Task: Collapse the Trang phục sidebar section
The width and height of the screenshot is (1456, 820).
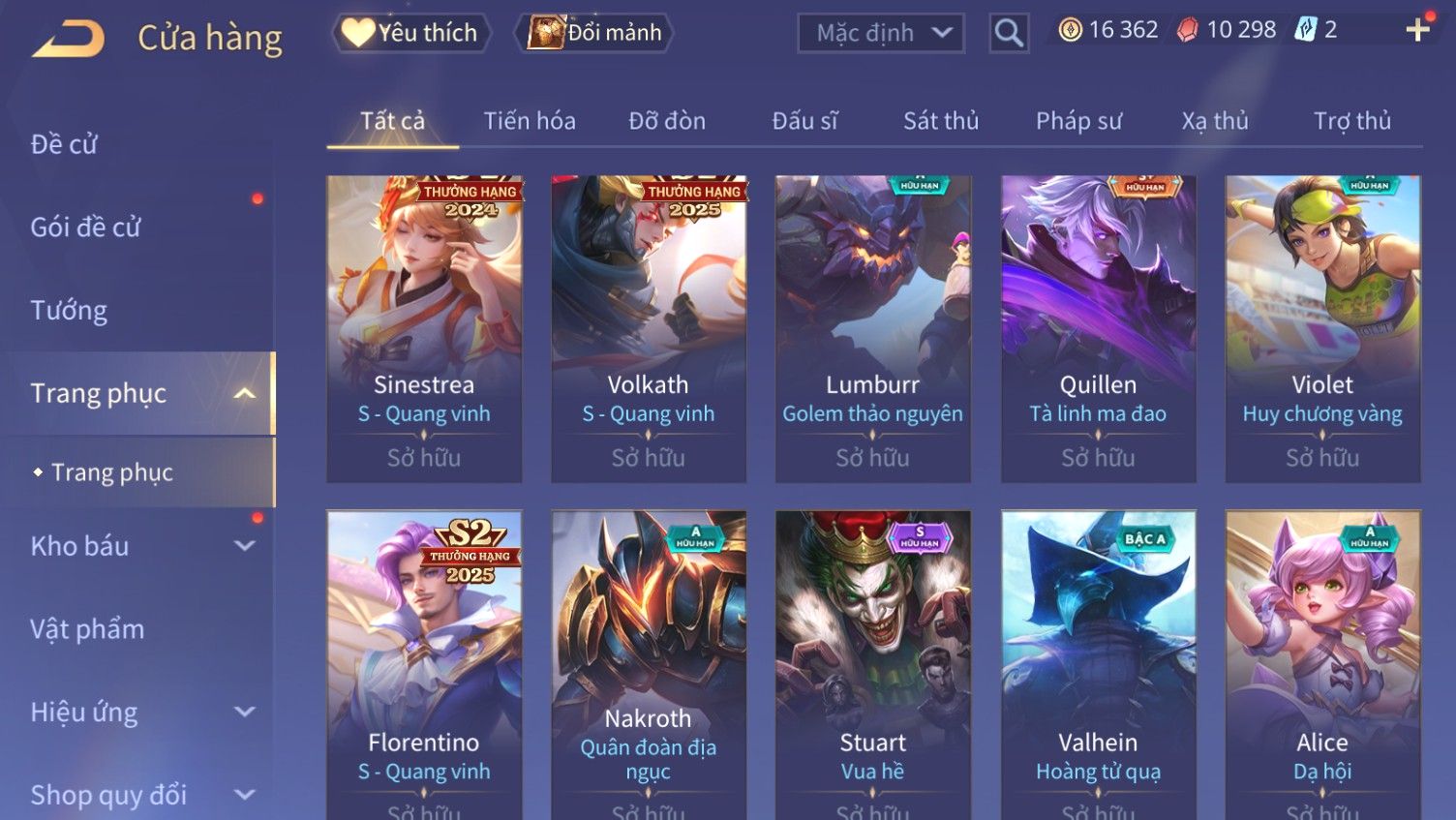Action: tap(245, 393)
